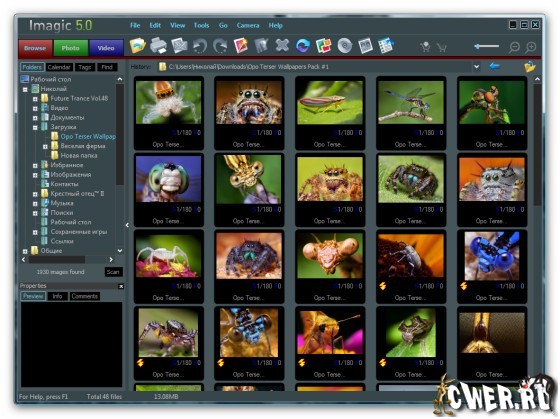Expand the Future Trance Vol.48 folder
The width and height of the screenshot is (560, 419).
(35, 99)
